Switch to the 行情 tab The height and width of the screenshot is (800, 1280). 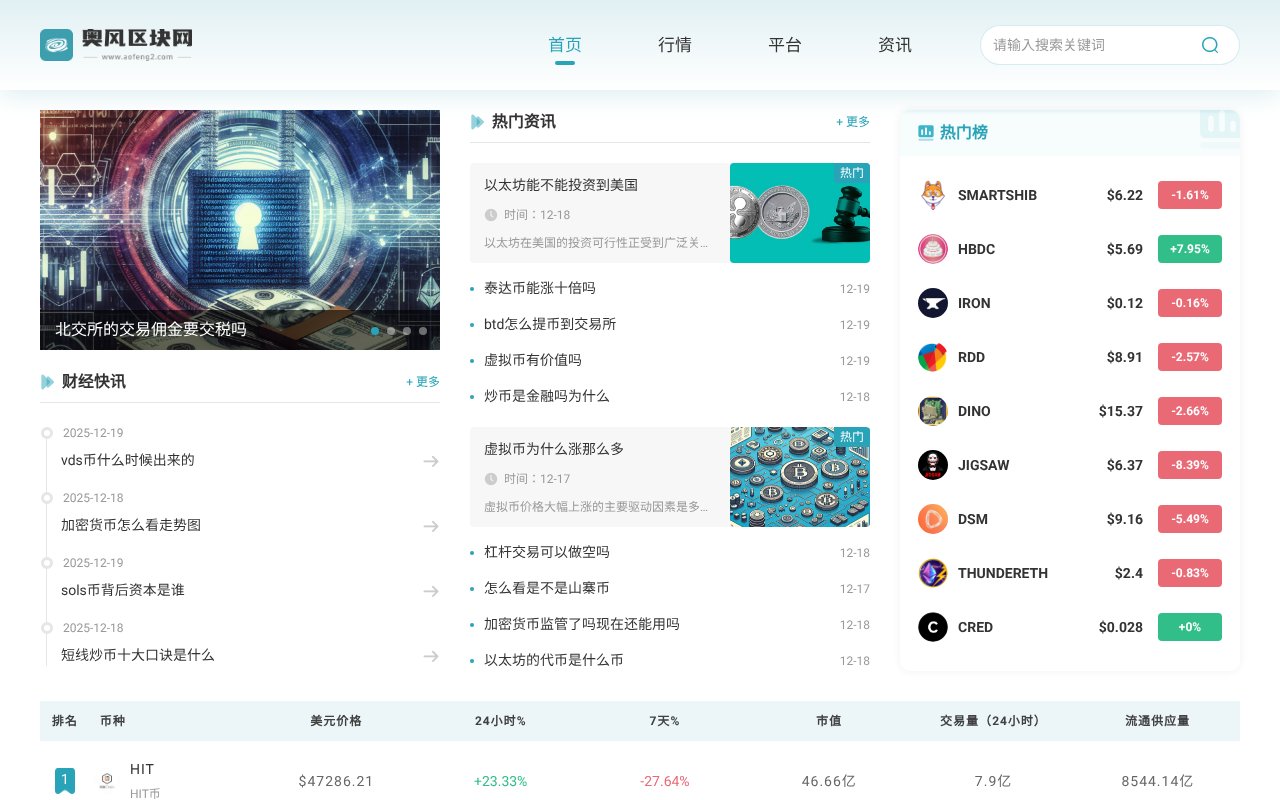(x=675, y=45)
